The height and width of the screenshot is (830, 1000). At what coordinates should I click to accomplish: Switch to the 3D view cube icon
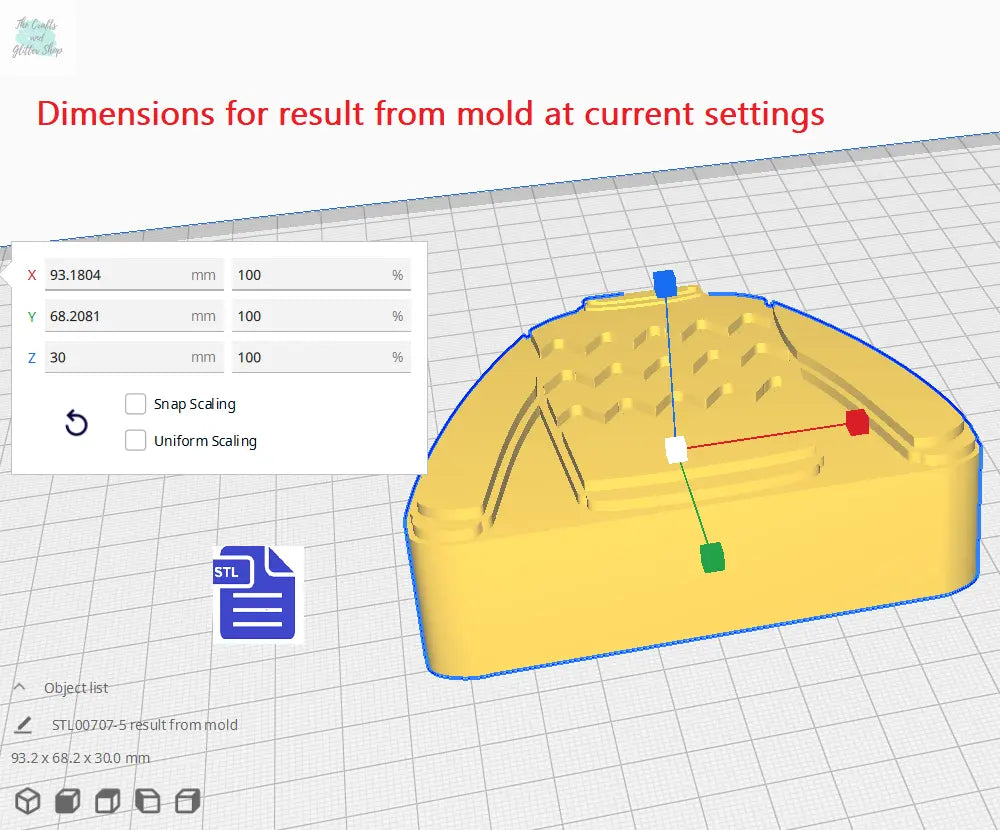point(28,801)
